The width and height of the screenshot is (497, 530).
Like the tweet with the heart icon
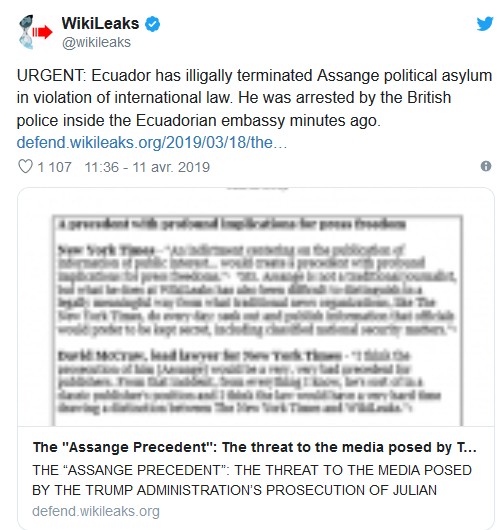pos(25,167)
